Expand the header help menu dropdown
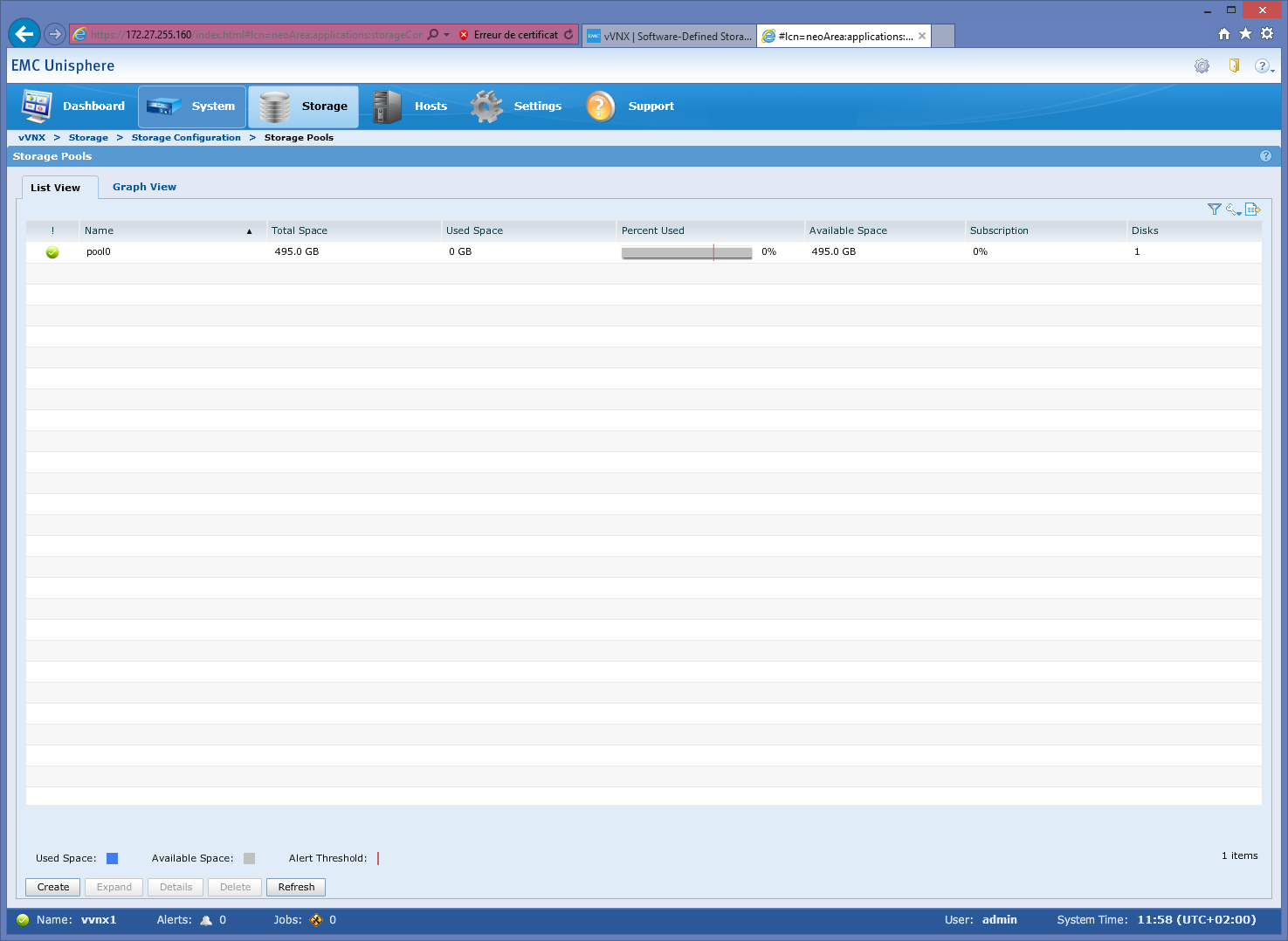This screenshot has height=941, width=1288. click(1264, 66)
